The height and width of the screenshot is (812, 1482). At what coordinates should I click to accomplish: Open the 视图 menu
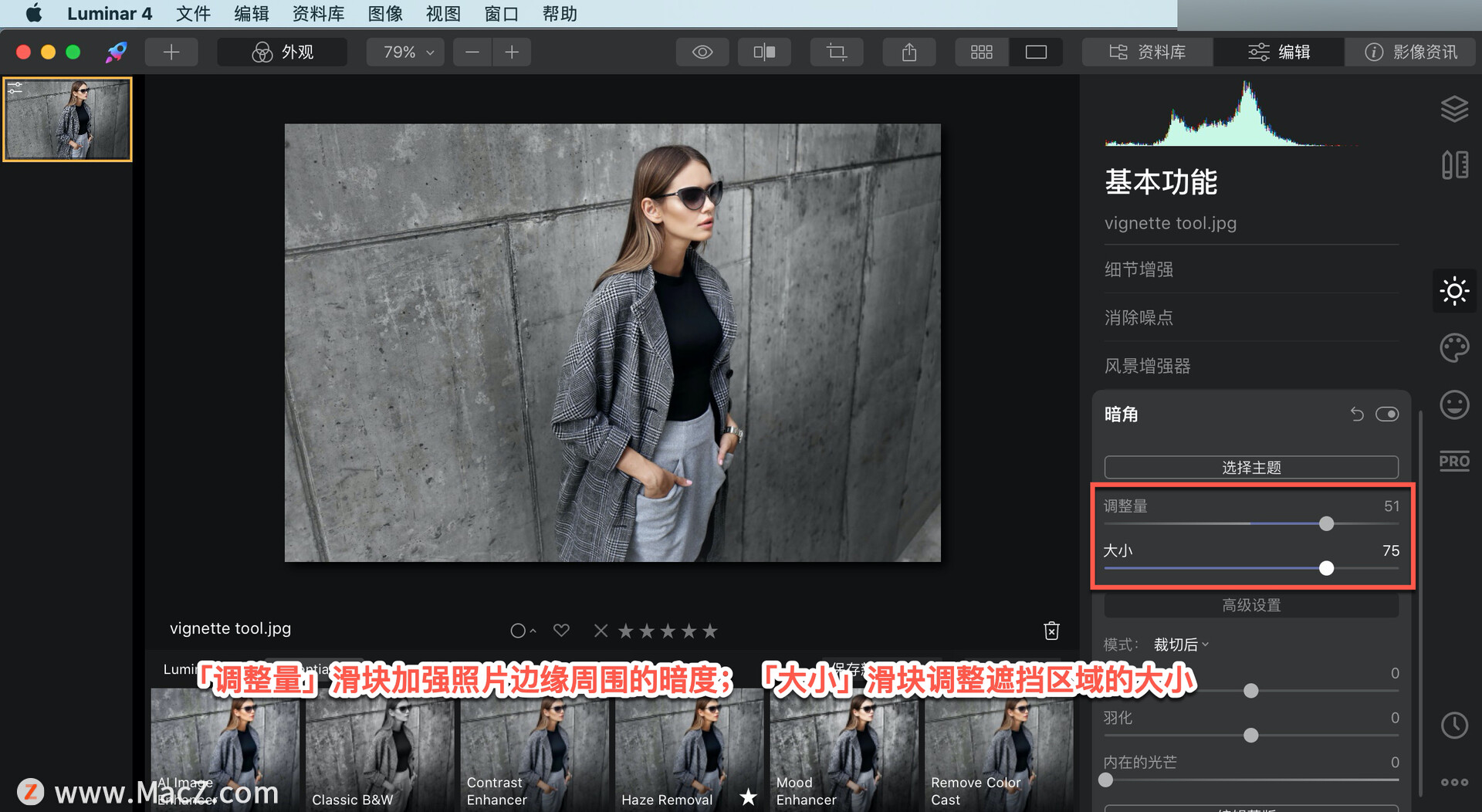(x=443, y=13)
